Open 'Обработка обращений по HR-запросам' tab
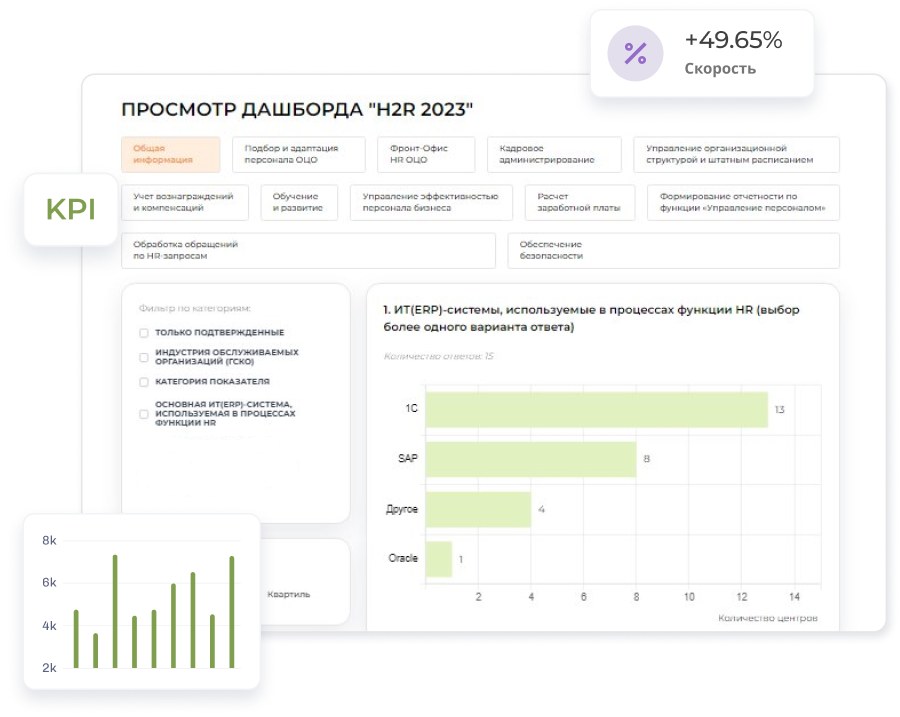Screen dimensions: 900x717 (x=308, y=250)
